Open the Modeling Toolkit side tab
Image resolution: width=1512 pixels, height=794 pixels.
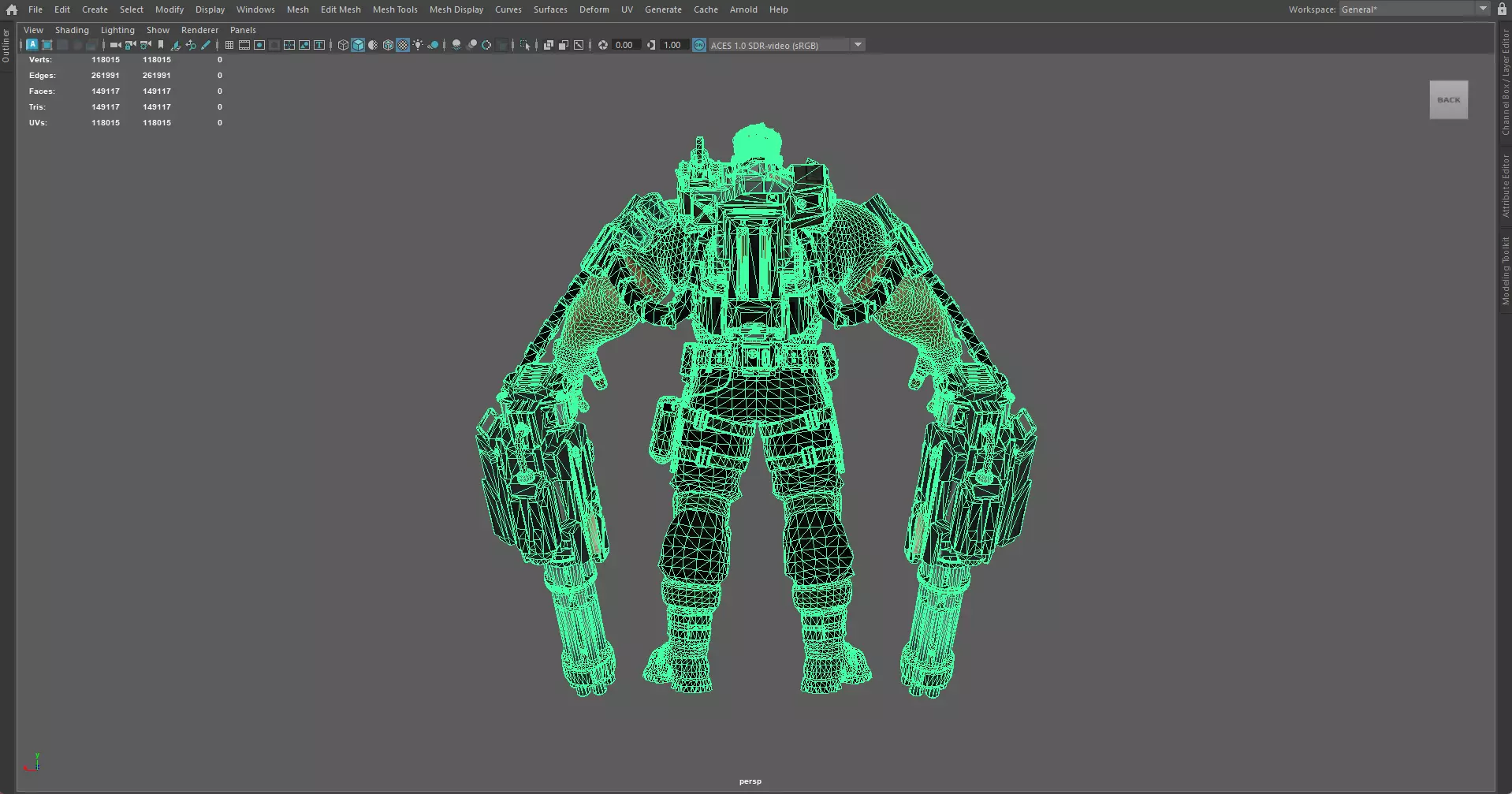click(1505, 270)
